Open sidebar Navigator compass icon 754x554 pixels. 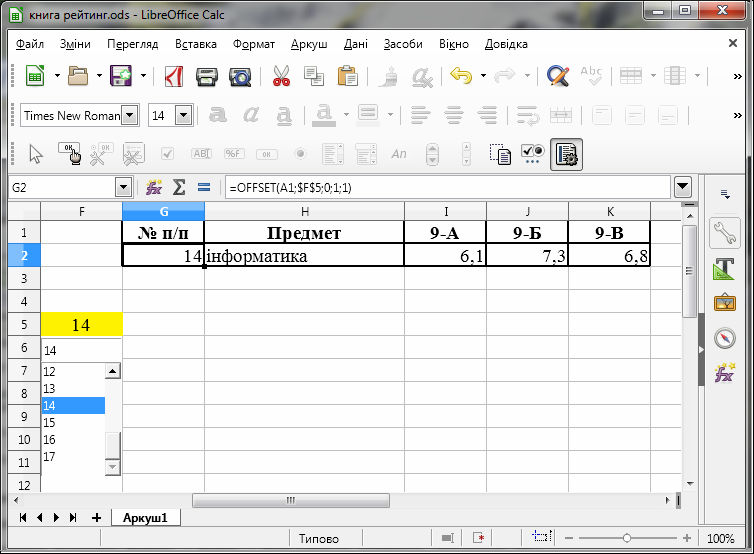coord(724,338)
